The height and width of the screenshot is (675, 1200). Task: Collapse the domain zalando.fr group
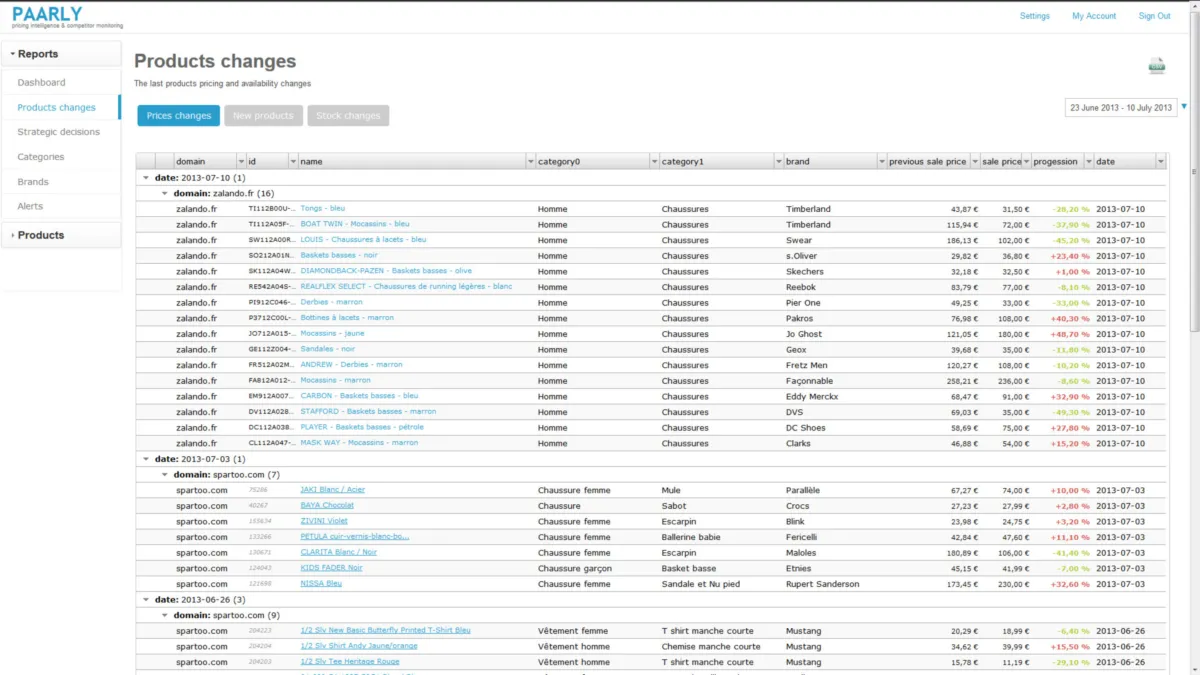(x=165, y=193)
